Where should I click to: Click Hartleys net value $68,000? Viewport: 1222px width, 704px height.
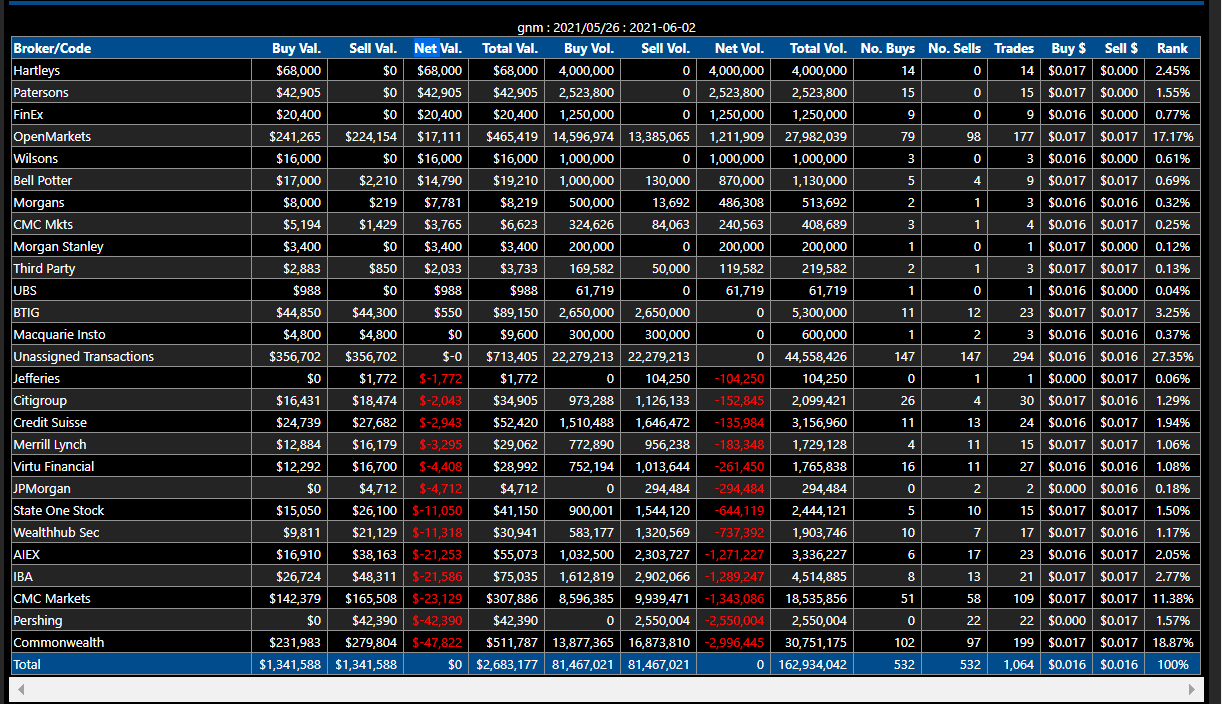tap(440, 70)
